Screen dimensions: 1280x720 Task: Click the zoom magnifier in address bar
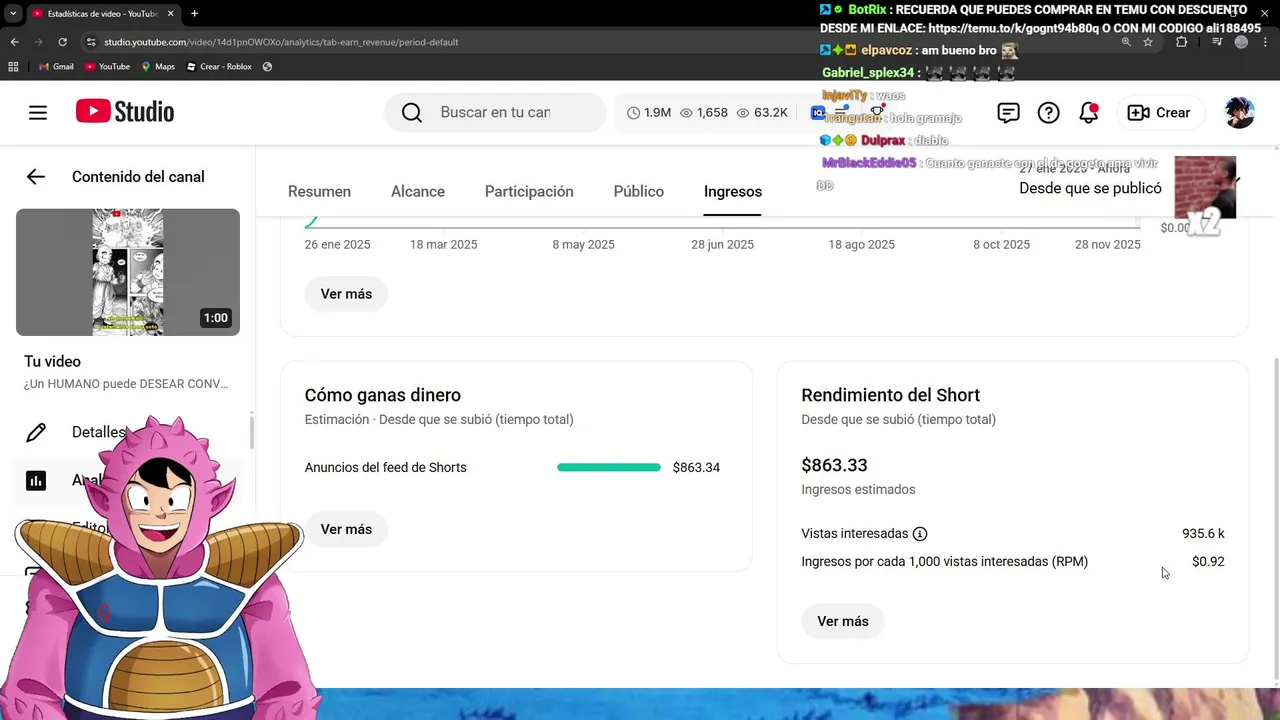click(1126, 42)
